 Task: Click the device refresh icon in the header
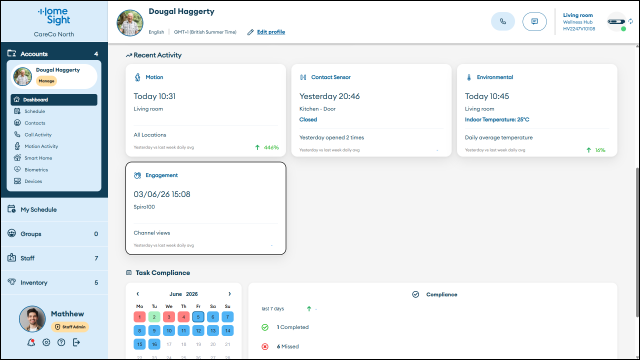[631, 21]
